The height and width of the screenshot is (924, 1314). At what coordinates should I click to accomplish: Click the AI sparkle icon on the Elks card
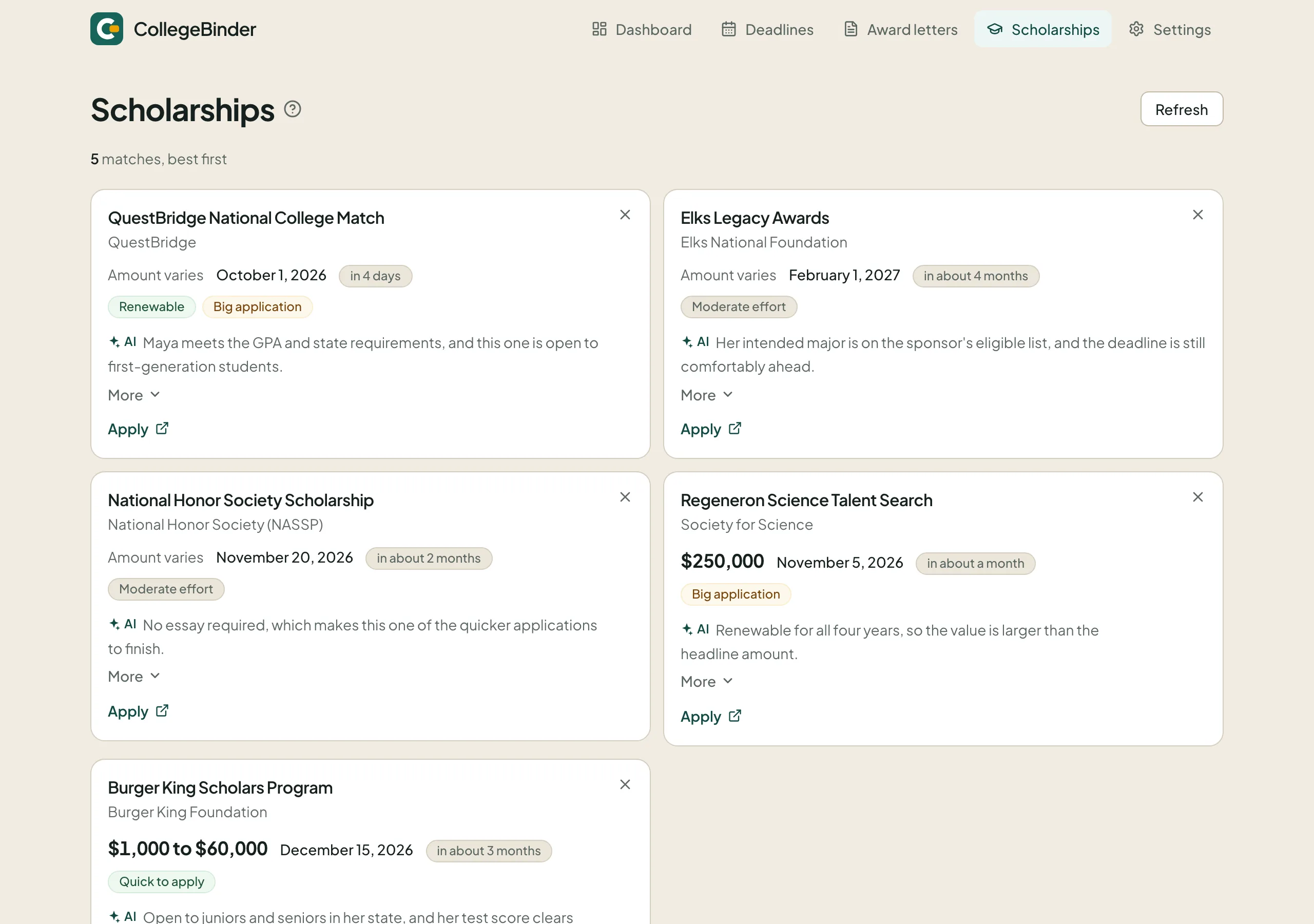click(x=687, y=342)
